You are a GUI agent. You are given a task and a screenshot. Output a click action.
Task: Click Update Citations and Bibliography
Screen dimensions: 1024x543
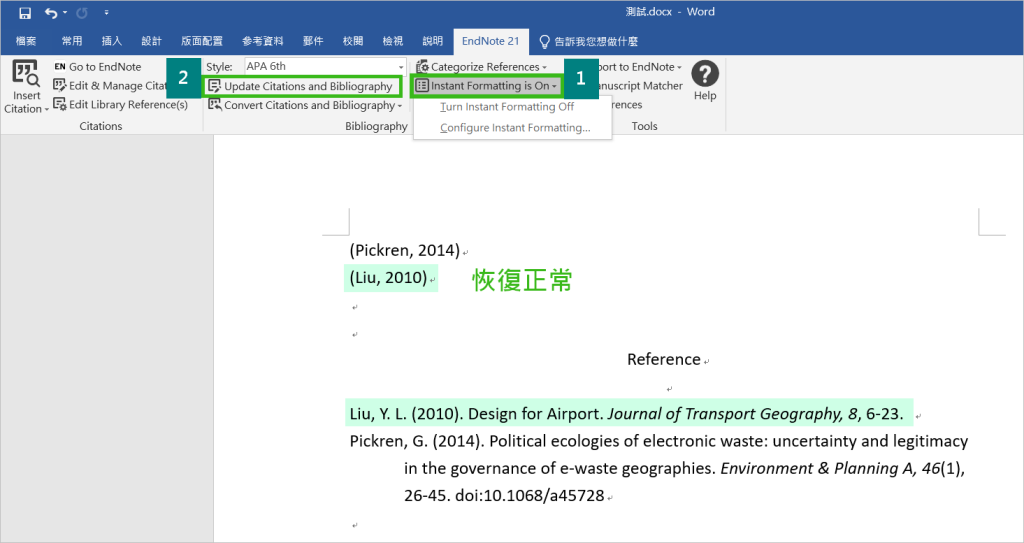point(300,86)
